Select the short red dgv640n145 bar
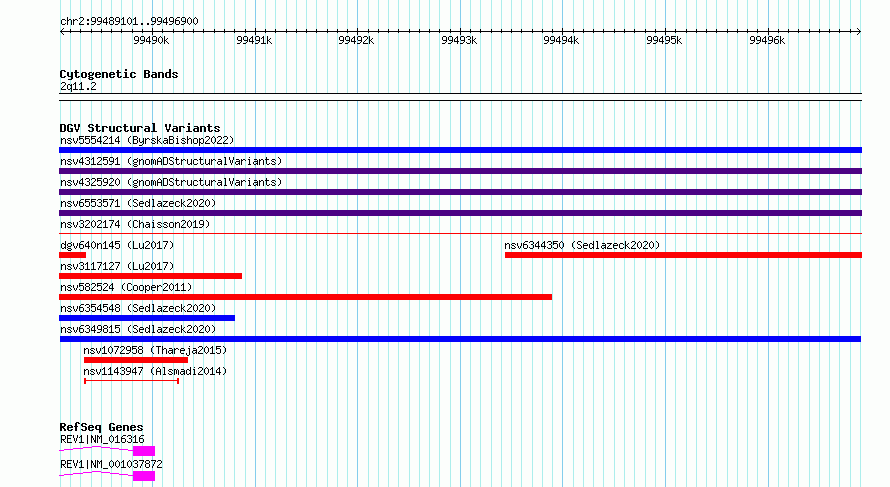 72,255
